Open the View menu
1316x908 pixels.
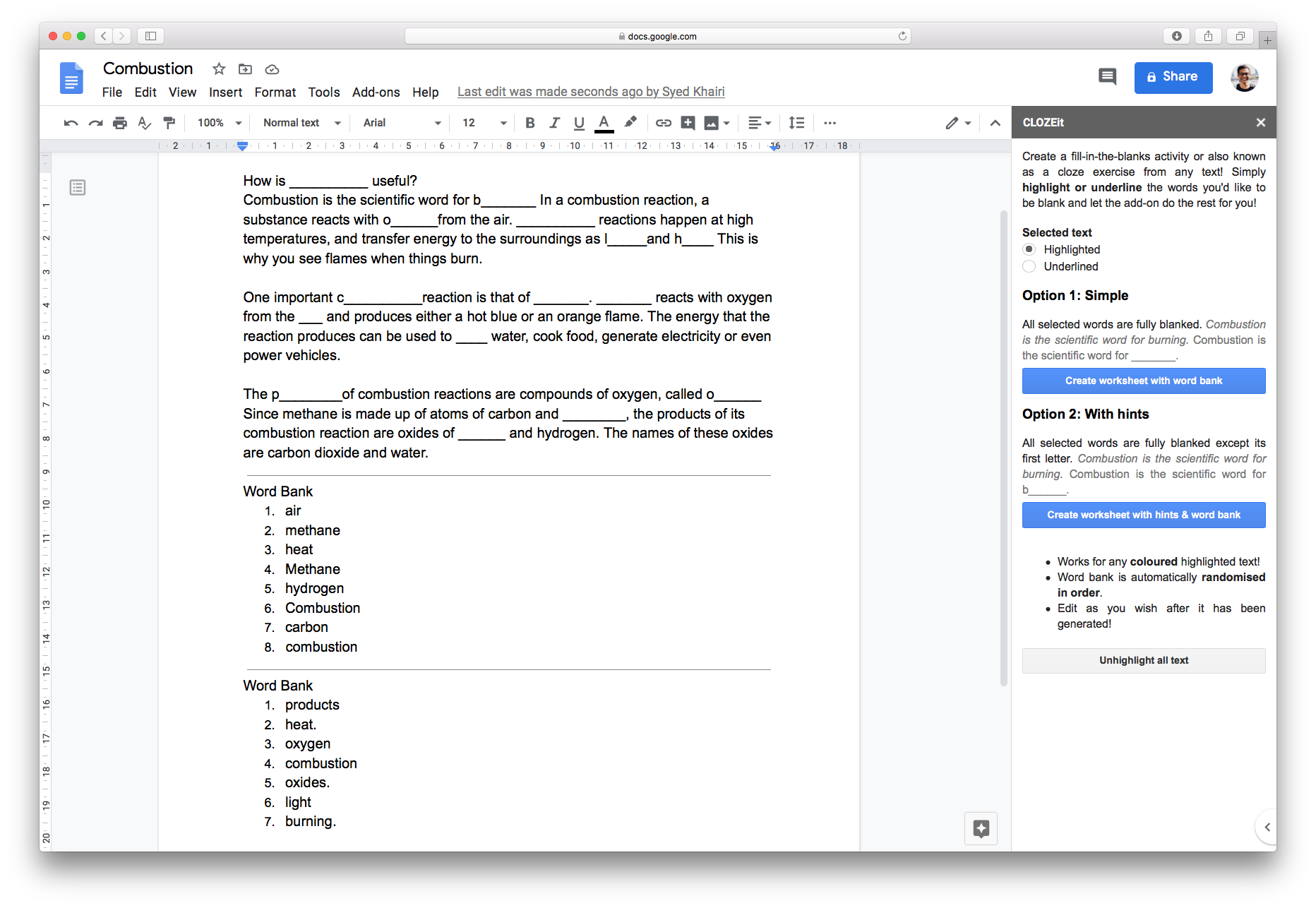[x=182, y=92]
